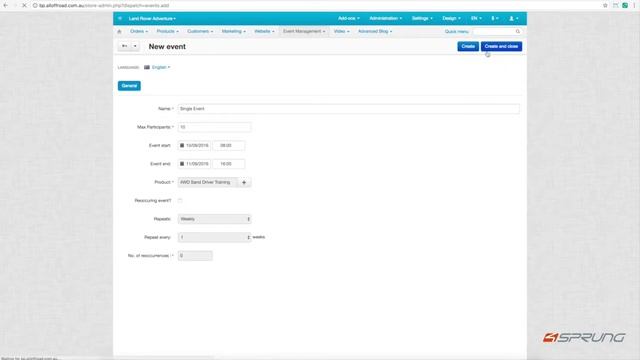Image resolution: width=640 pixels, height=360 pixels.
Task: Click the browser back arrow
Action: (x=6, y=5)
